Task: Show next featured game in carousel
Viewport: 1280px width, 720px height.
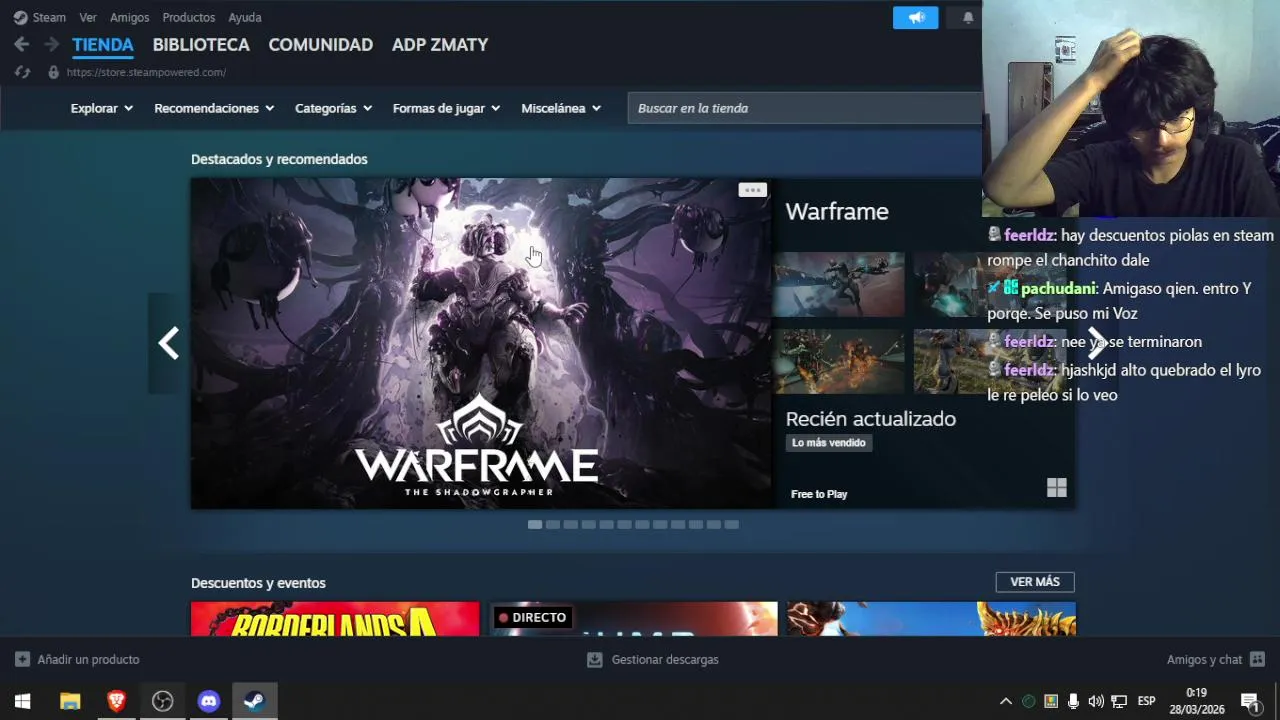Action: (x=1096, y=343)
